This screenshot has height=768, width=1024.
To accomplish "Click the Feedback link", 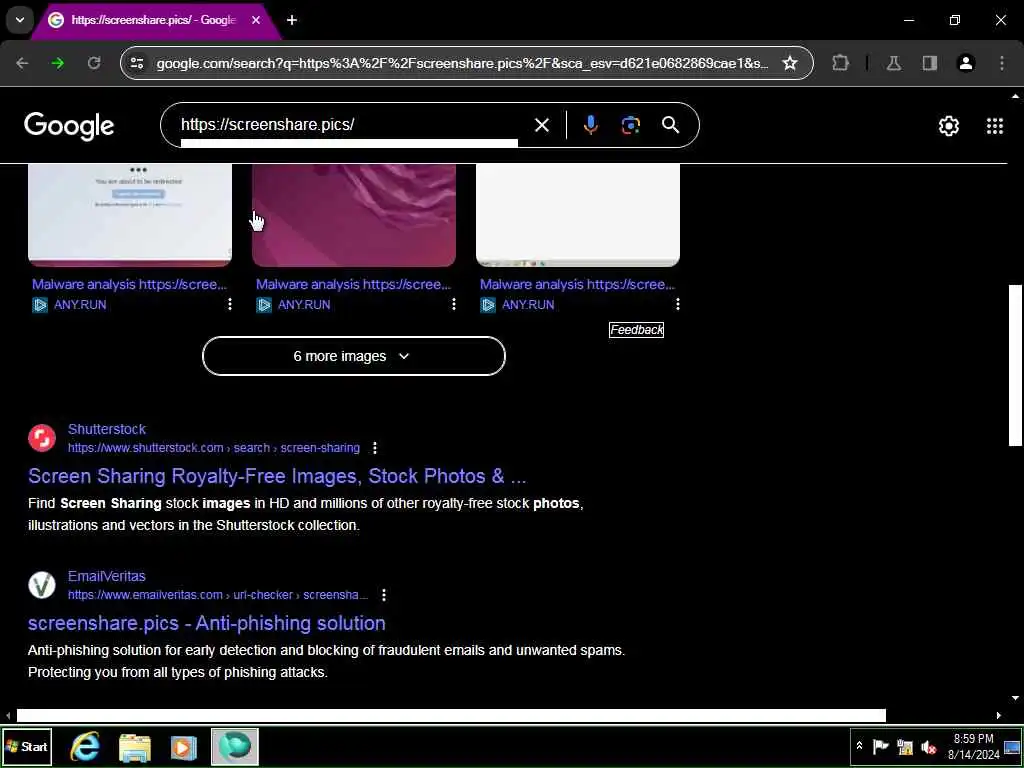I will pyautogui.click(x=636, y=330).
